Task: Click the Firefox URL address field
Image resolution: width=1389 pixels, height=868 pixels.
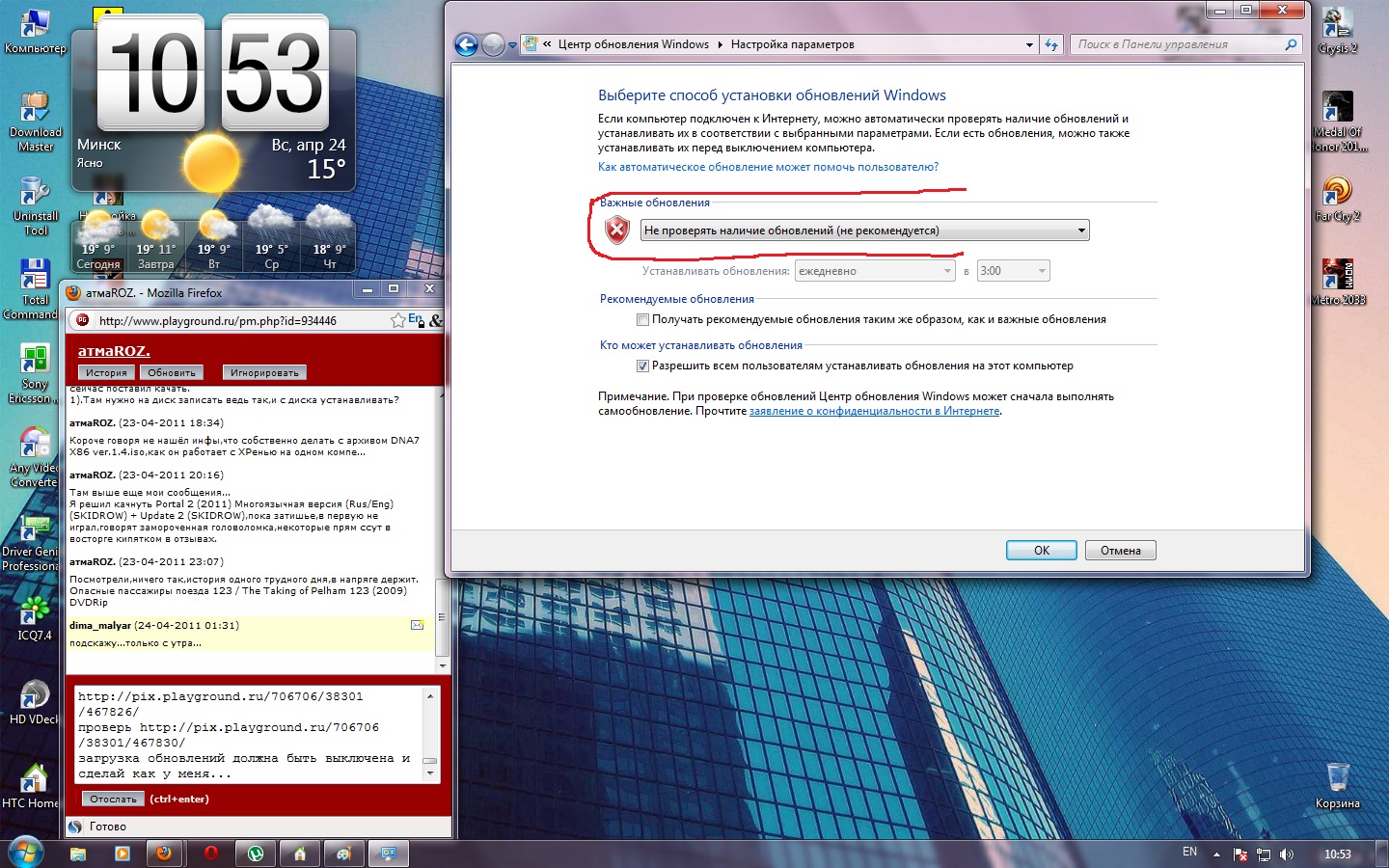Action: coord(241,320)
